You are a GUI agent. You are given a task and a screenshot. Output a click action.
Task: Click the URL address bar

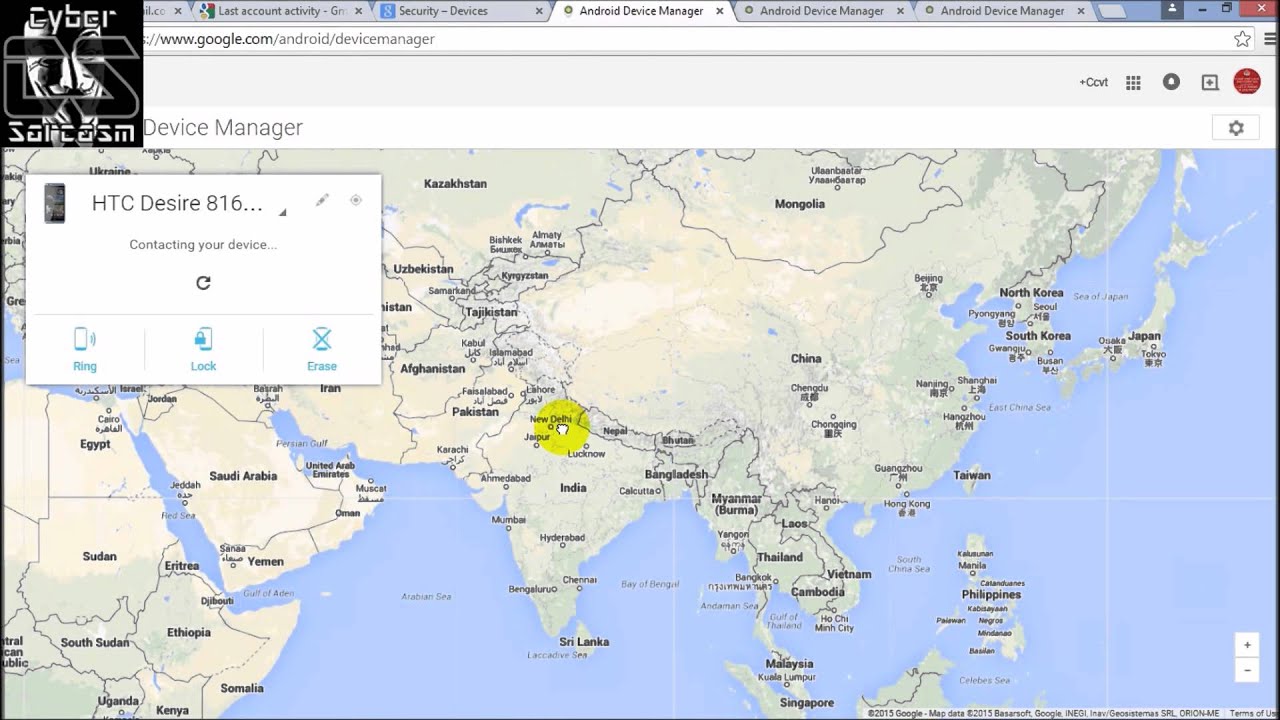tap(680, 39)
